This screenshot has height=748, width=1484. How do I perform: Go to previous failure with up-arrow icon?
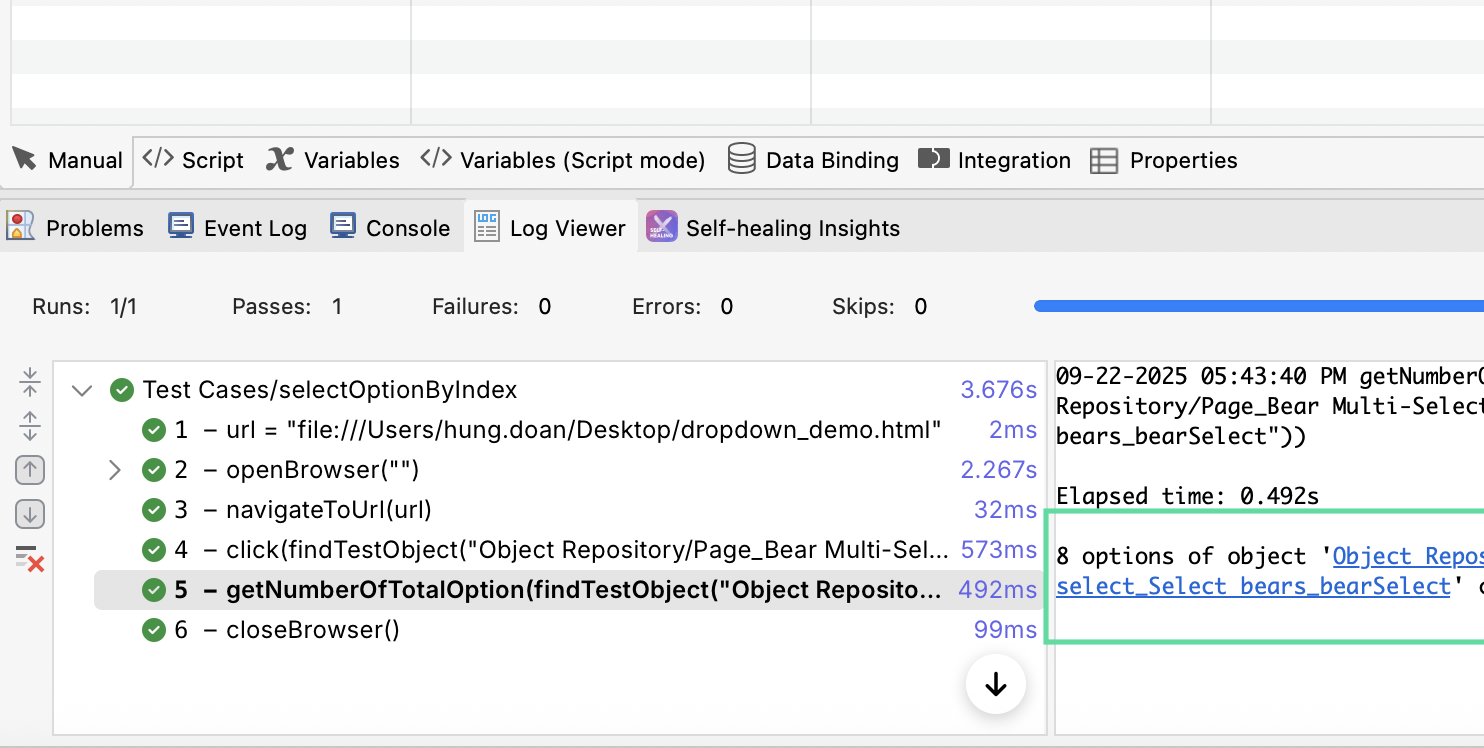[29, 469]
